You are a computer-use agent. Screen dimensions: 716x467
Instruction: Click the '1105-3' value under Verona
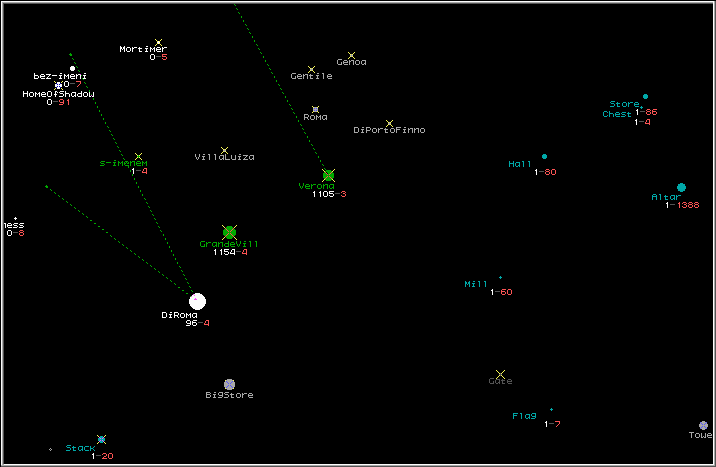329,194
